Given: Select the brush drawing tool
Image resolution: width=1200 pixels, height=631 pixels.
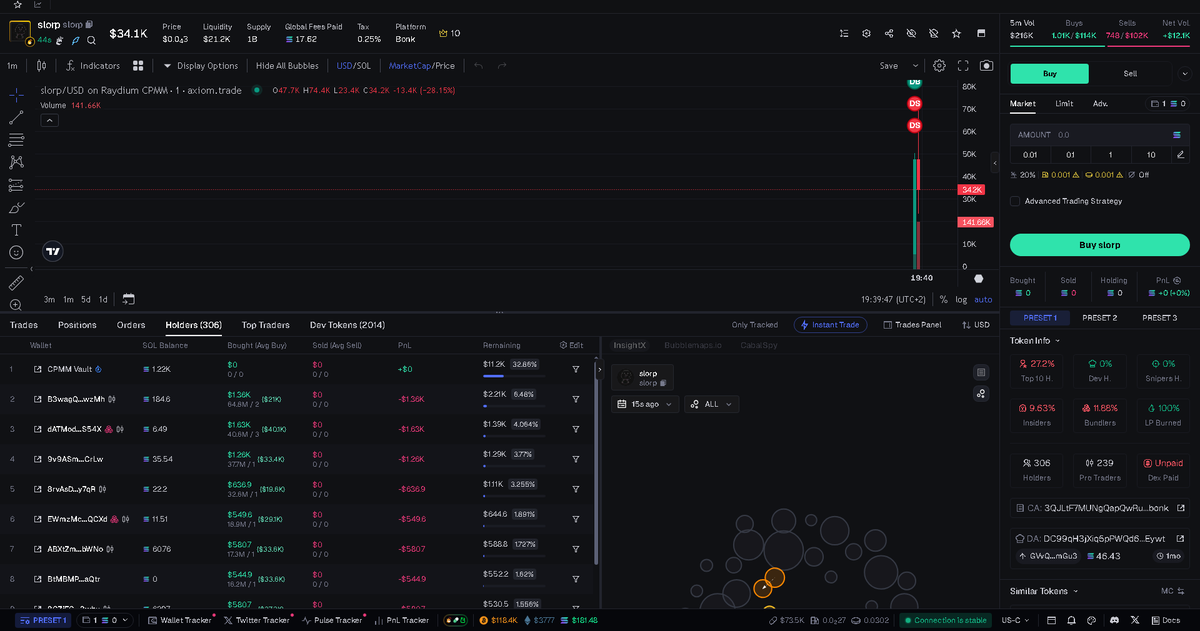Looking at the screenshot, I should (x=16, y=208).
